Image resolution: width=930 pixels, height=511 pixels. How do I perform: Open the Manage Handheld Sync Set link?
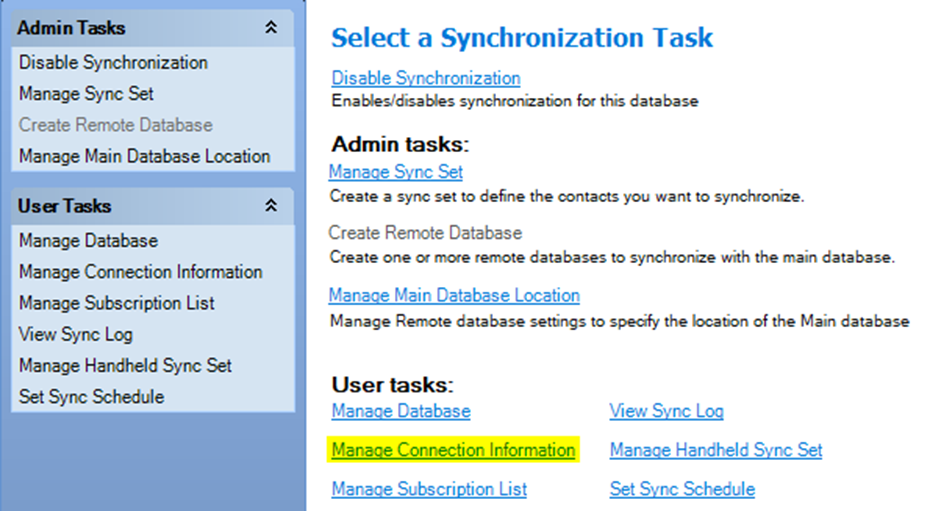(716, 450)
